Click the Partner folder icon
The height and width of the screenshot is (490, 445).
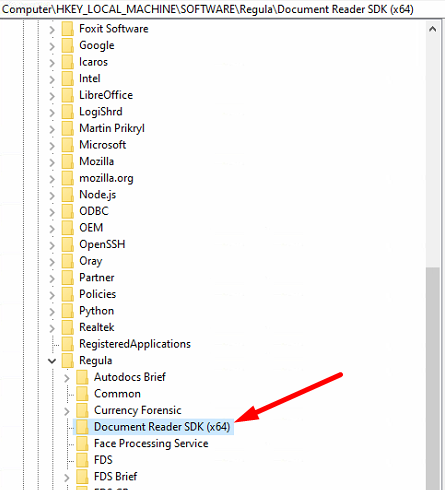[x=68, y=278]
